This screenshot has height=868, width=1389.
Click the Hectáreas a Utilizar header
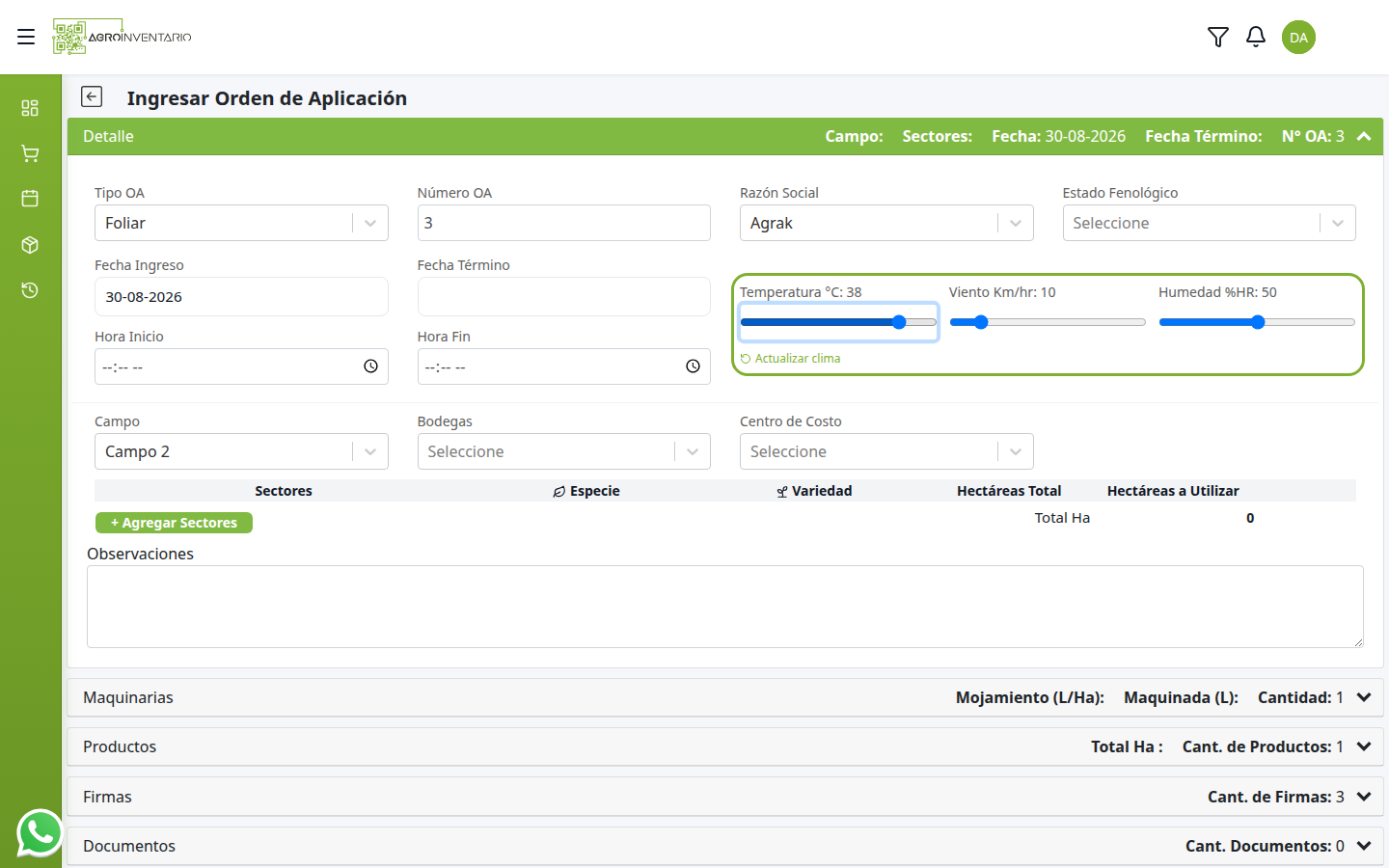(1173, 491)
